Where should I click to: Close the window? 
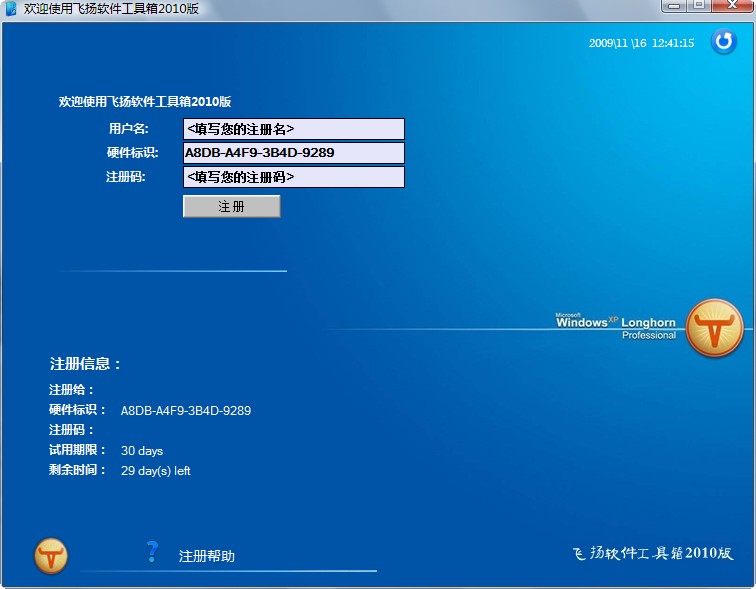[x=731, y=6]
